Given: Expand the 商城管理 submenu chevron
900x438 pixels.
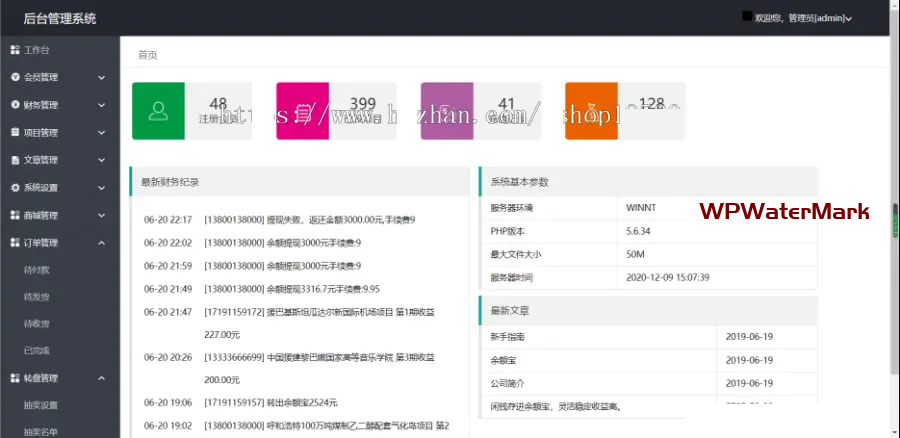Looking at the screenshot, I should pyautogui.click(x=101, y=215).
